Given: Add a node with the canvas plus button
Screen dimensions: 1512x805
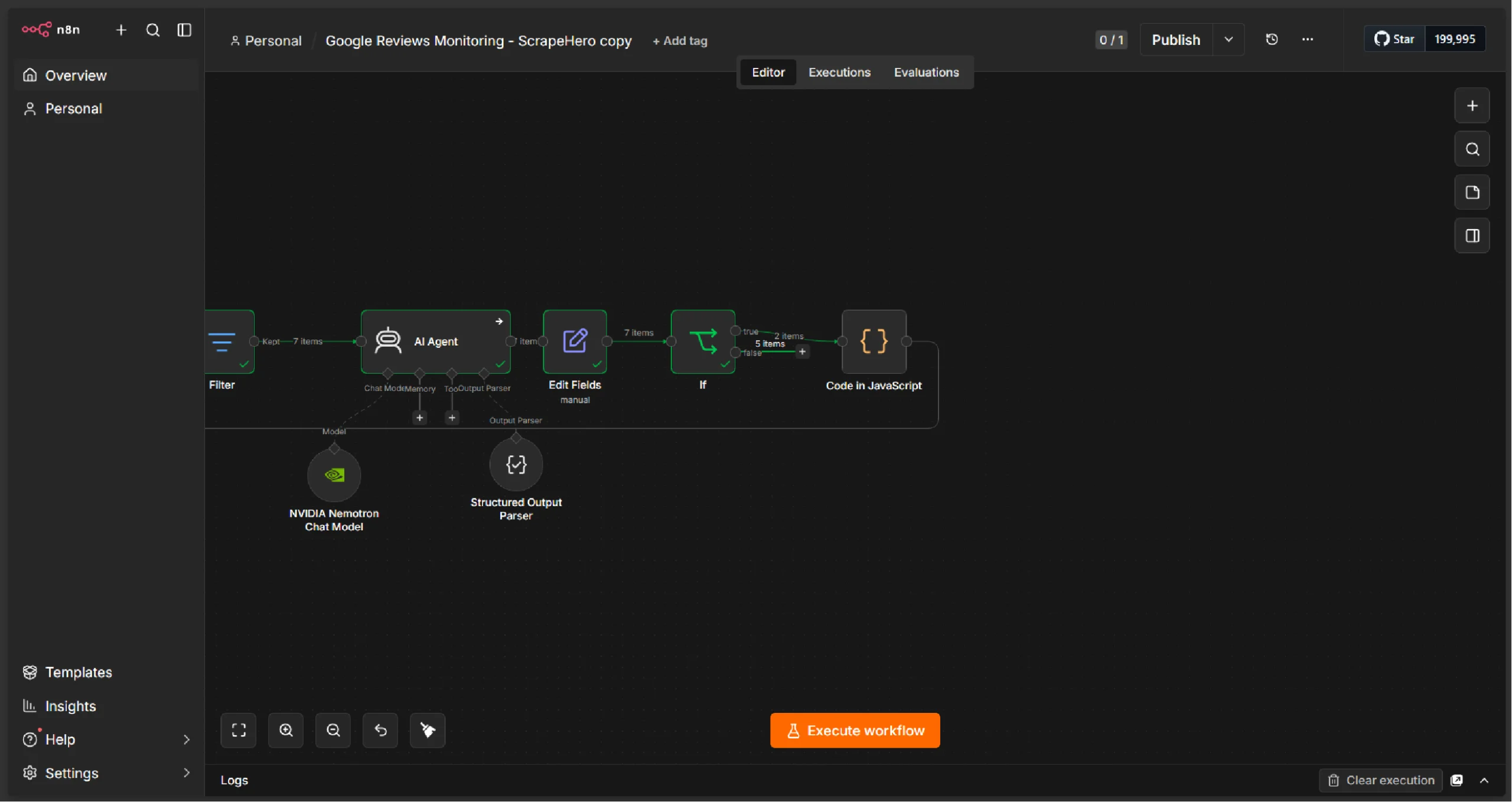Looking at the screenshot, I should tap(1472, 106).
